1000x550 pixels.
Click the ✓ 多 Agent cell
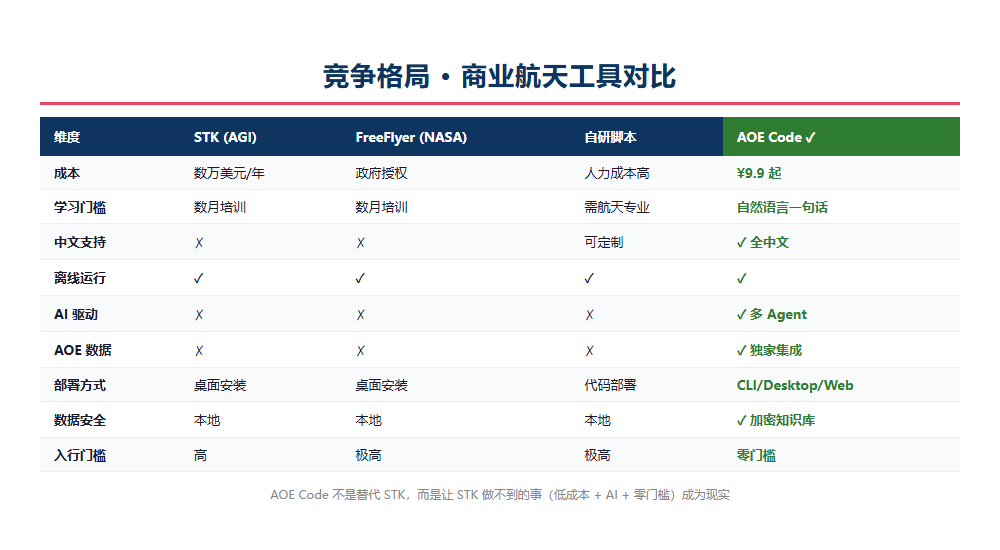click(x=772, y=315)
